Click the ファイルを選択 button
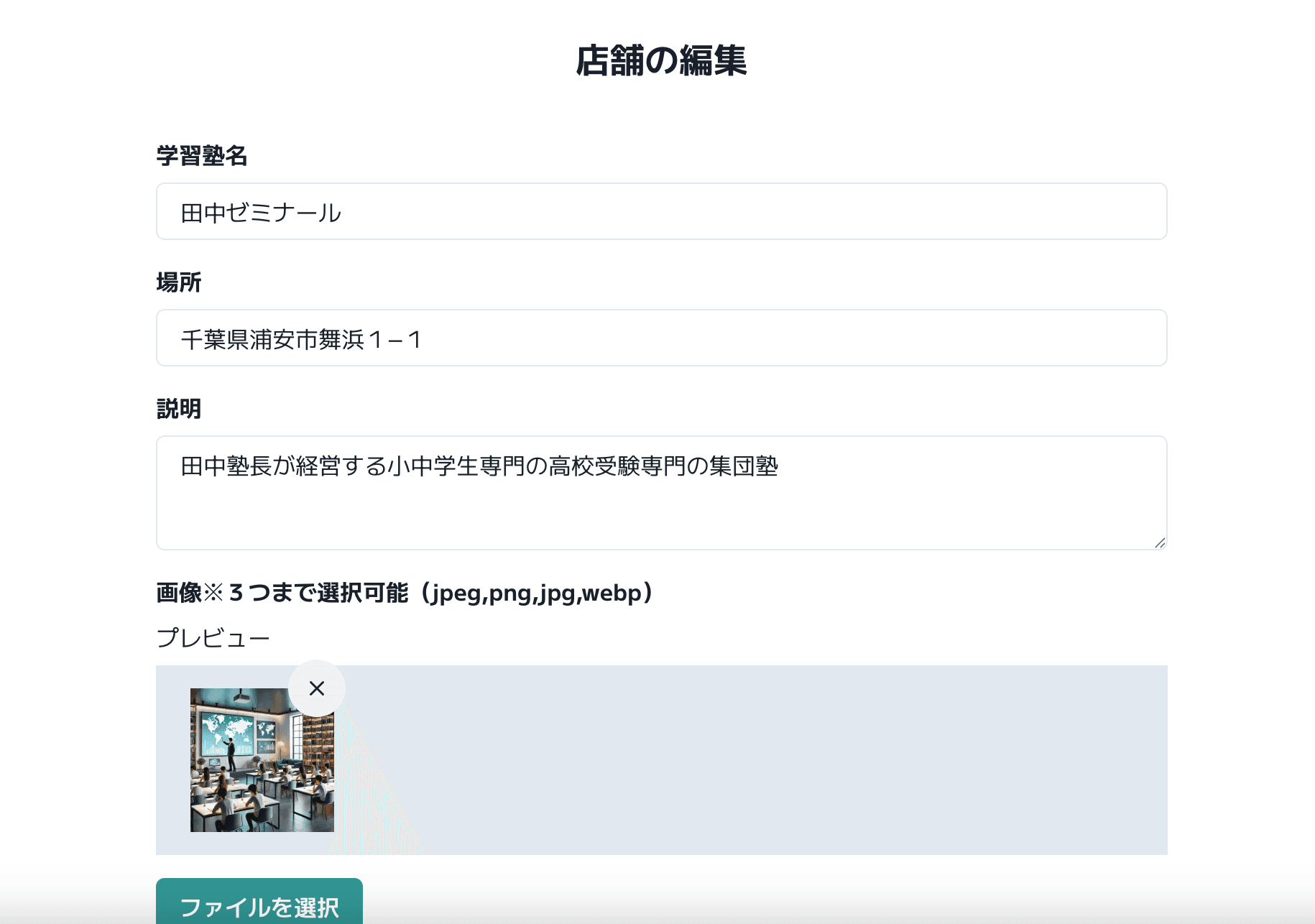 click(x=259, y=901)
